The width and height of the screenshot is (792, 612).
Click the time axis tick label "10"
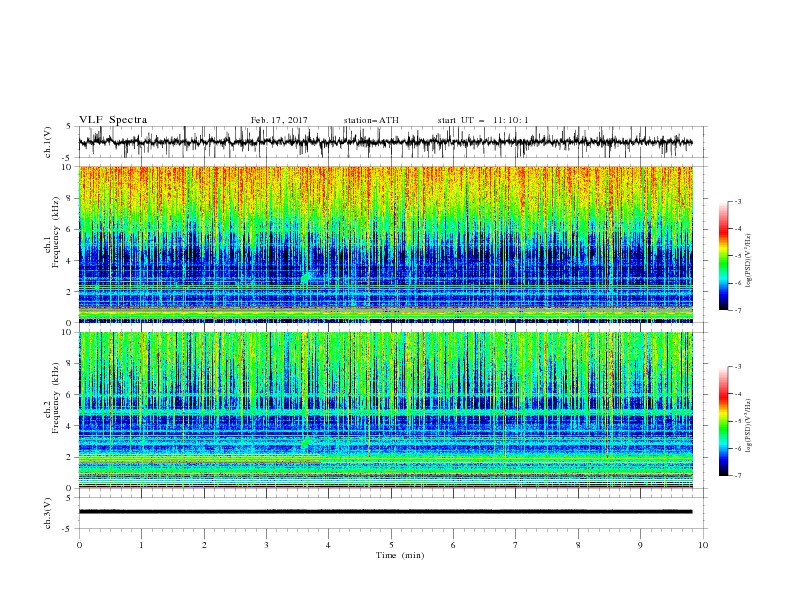pyautogui.click(x=703, y=545)
